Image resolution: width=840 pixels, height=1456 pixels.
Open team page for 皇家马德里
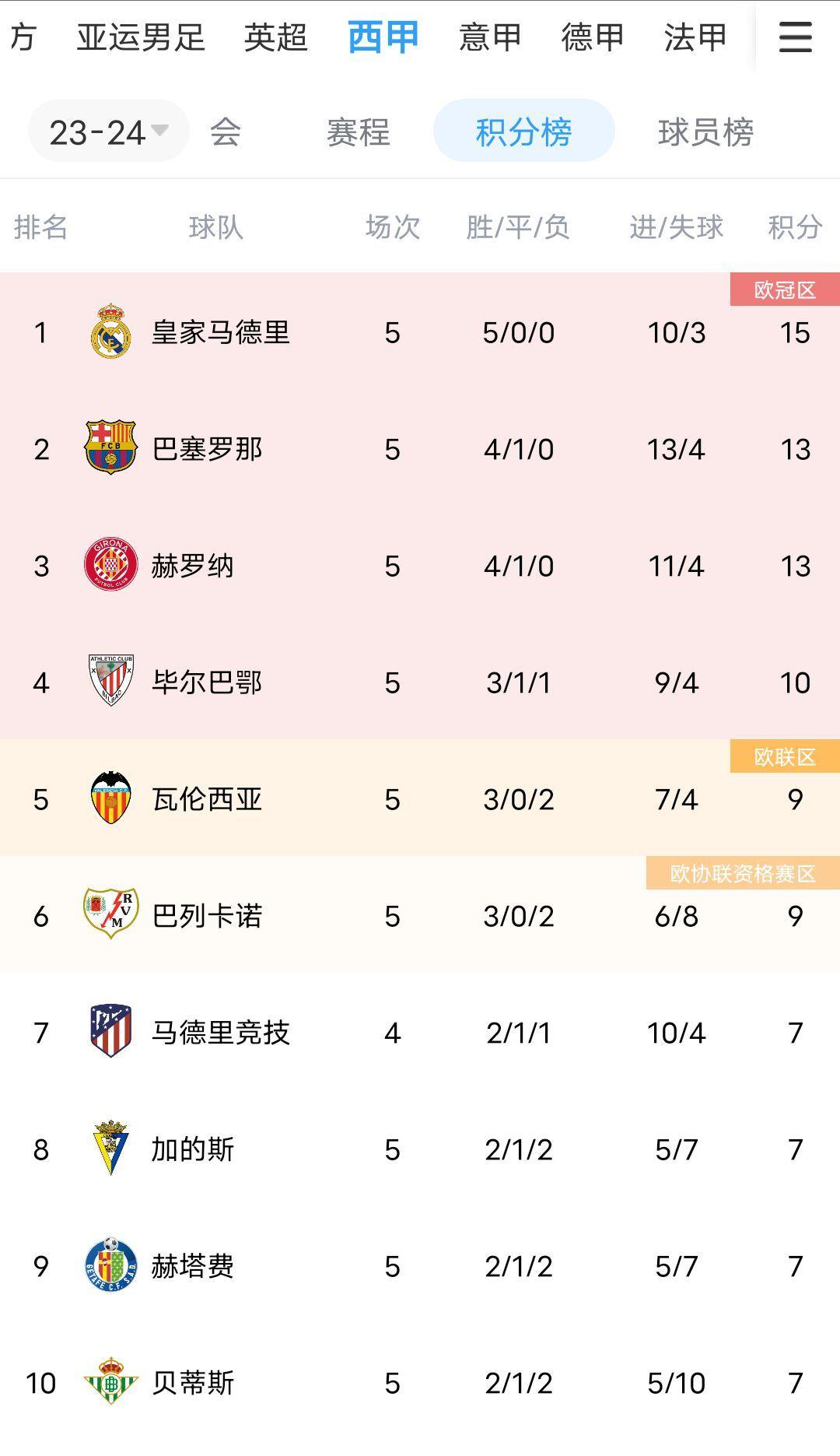tap(220, 332)
